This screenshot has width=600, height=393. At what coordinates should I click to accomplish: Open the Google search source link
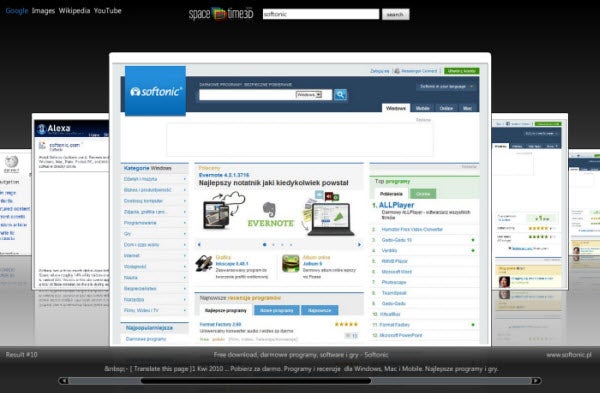pos(17,11)
